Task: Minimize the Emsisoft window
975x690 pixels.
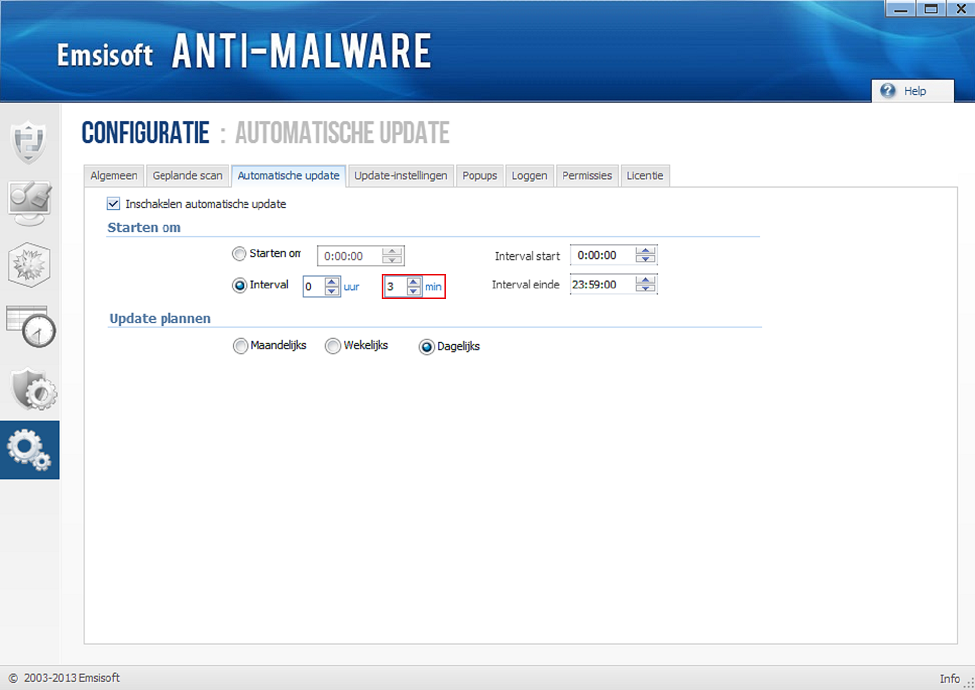Action: 900,9
